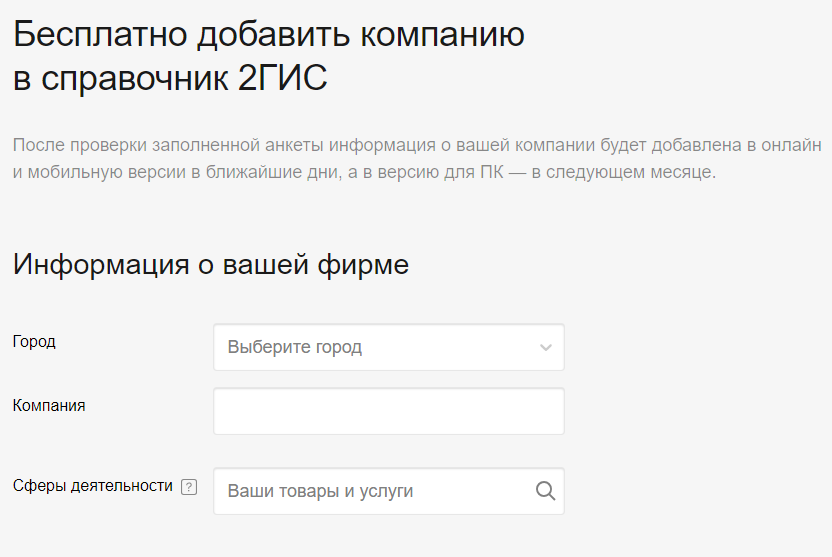Click the description line starting "После проверки"
This screenshot has height=557, width=832.
(x=416, y=145)
